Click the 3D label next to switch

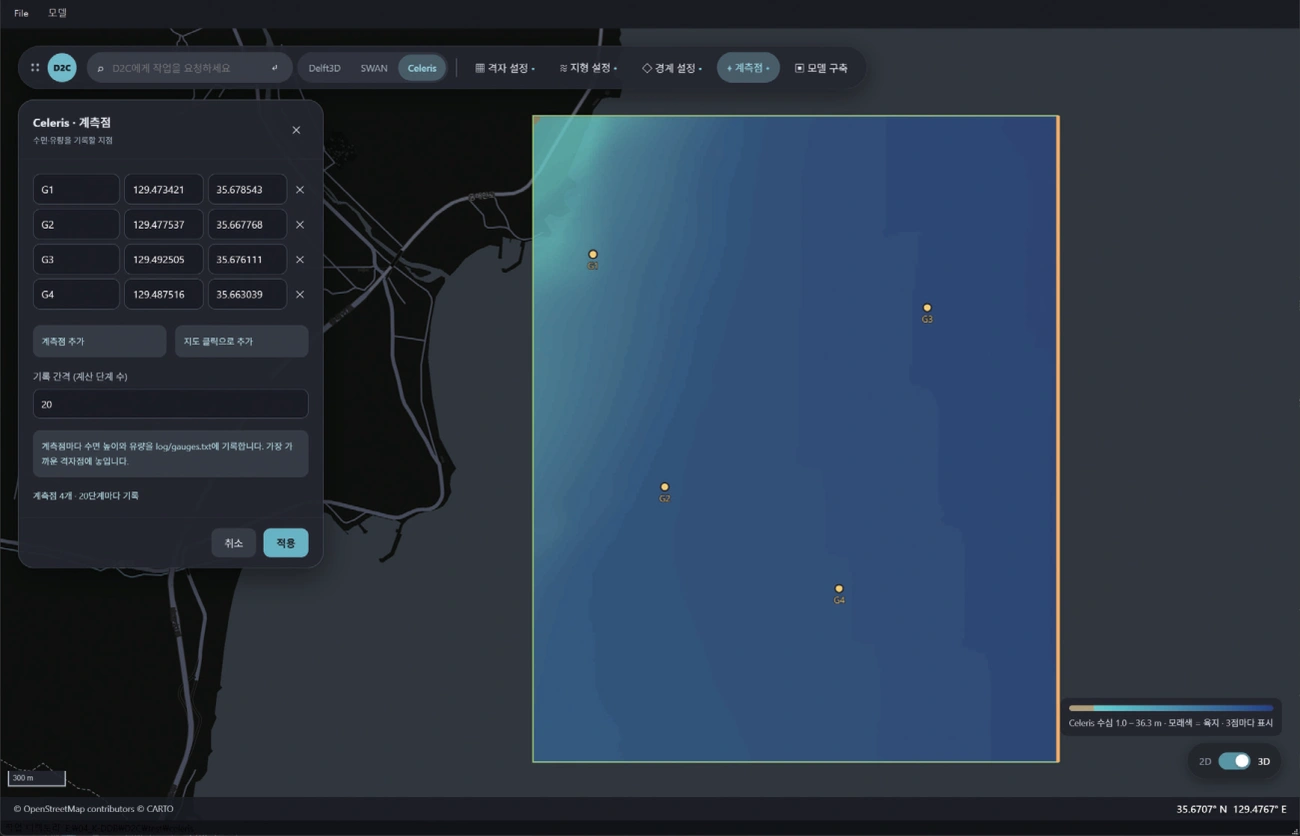pos(1264,761)
